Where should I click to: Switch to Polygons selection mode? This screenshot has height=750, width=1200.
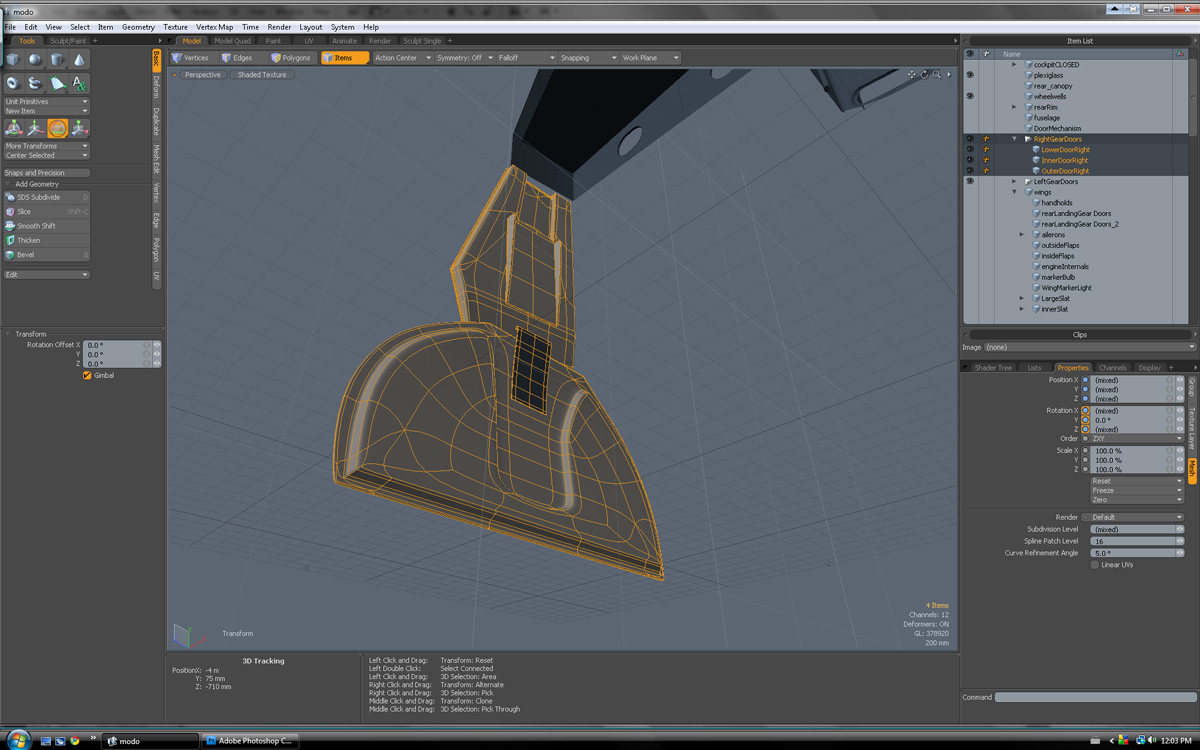[x=289, y=58]
